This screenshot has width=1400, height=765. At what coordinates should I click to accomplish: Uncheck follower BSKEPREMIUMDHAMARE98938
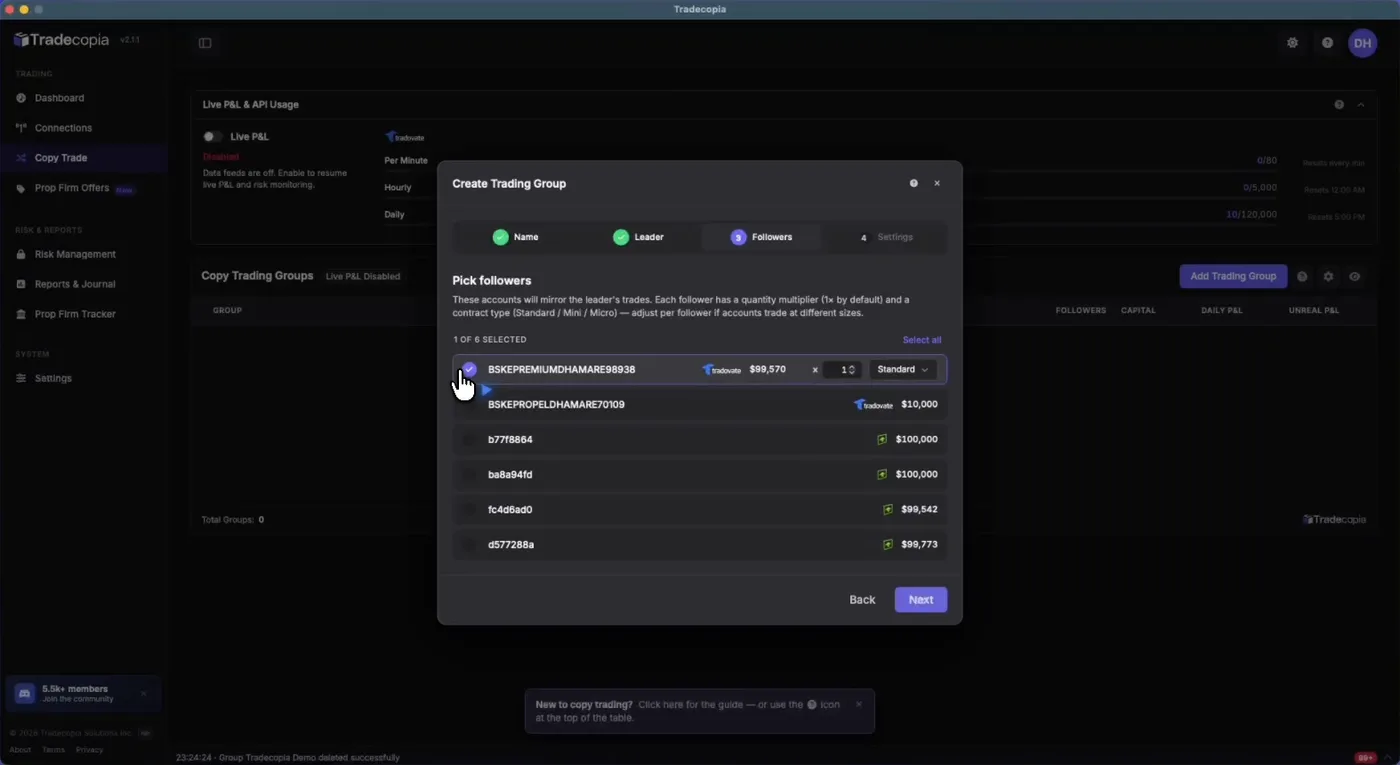469,369
